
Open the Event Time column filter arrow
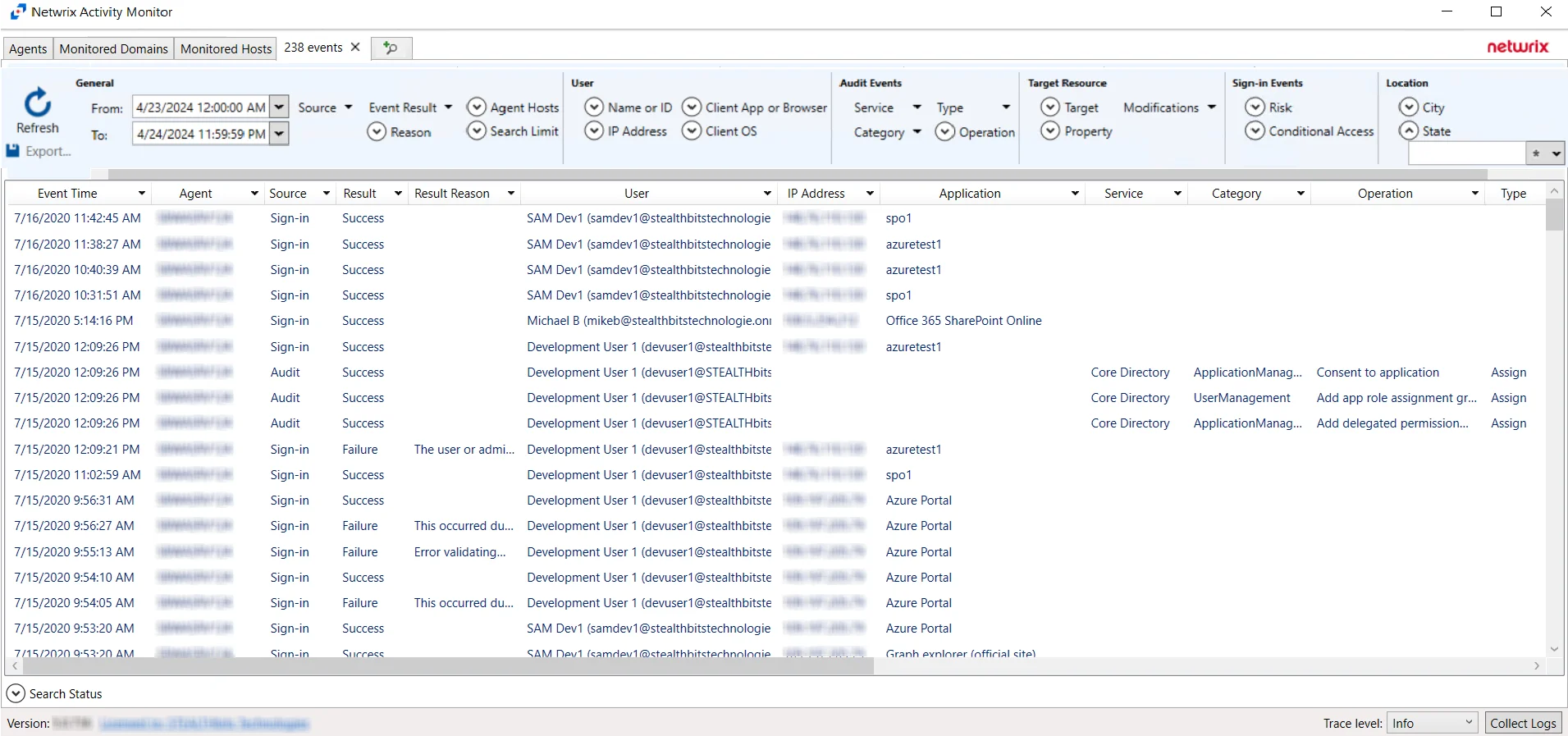[x=142, y=194]
